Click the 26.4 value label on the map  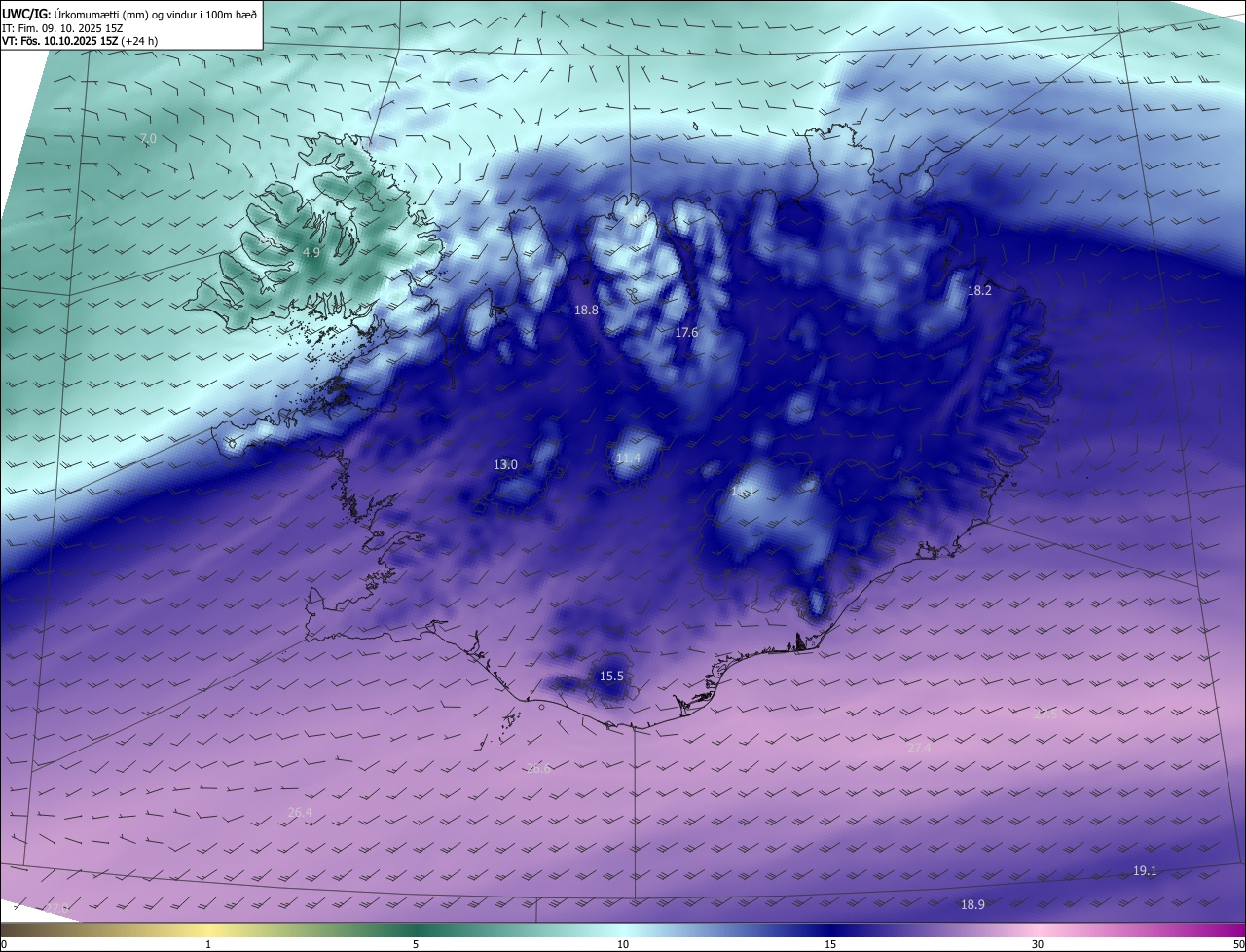(300, 813)
